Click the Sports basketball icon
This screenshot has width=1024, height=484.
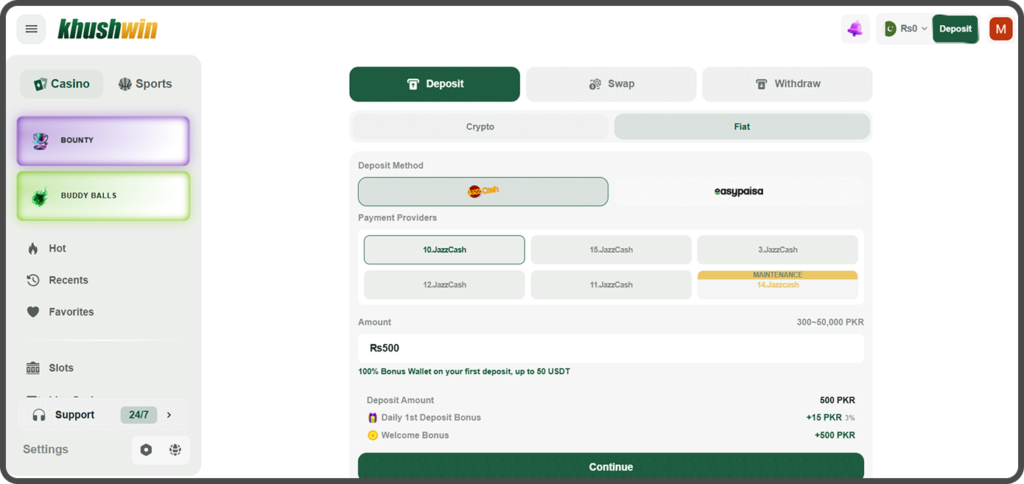(x=125, y=84)
